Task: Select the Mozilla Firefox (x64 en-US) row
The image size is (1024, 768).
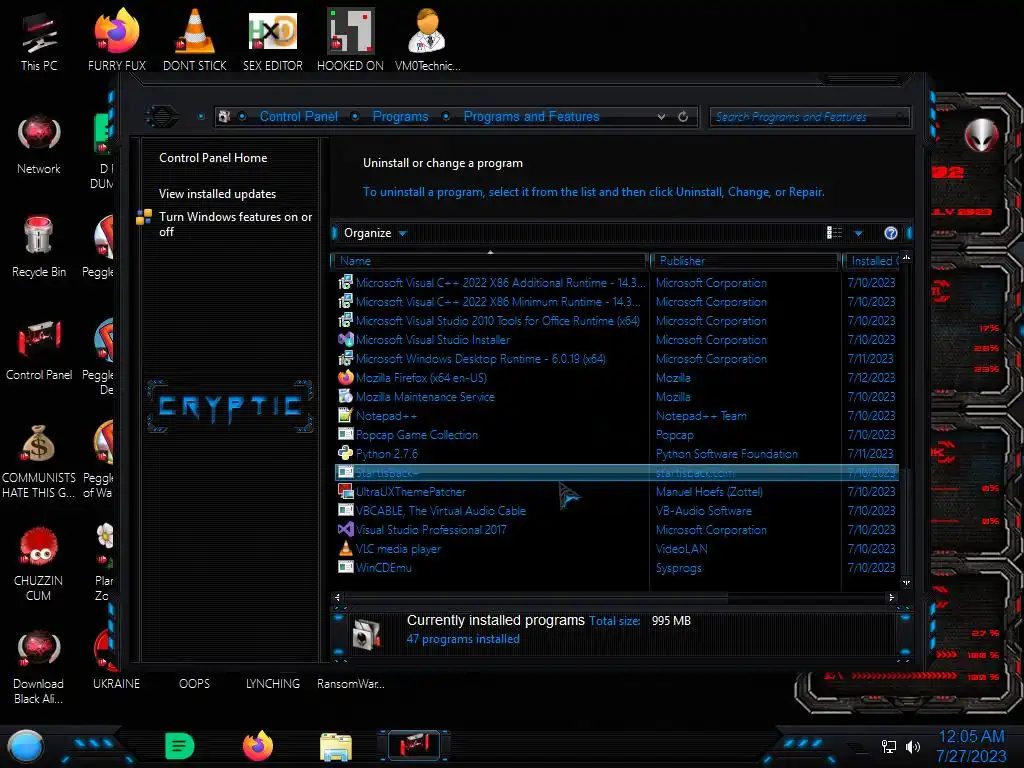Action: click(x=617, y=377)
